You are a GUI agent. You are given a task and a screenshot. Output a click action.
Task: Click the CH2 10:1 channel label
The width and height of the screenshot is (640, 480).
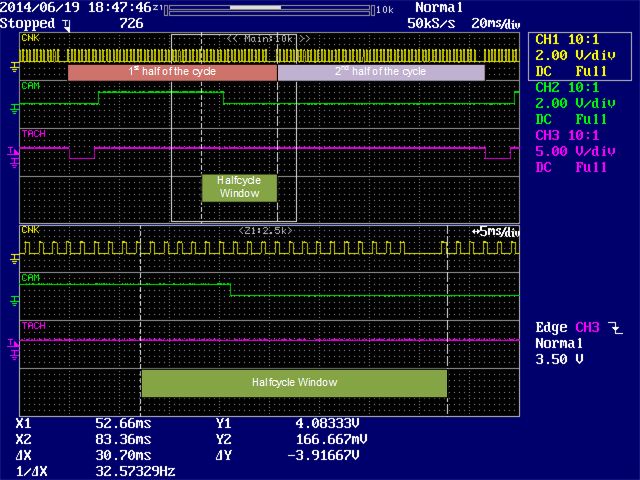click(567, 87)
